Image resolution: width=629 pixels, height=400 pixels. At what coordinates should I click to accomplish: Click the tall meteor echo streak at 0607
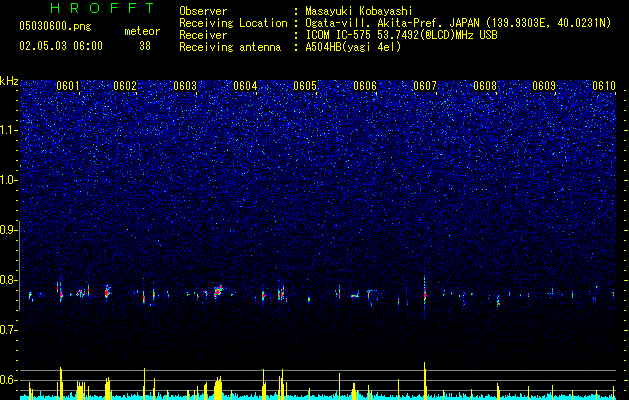tap(425, 295)
